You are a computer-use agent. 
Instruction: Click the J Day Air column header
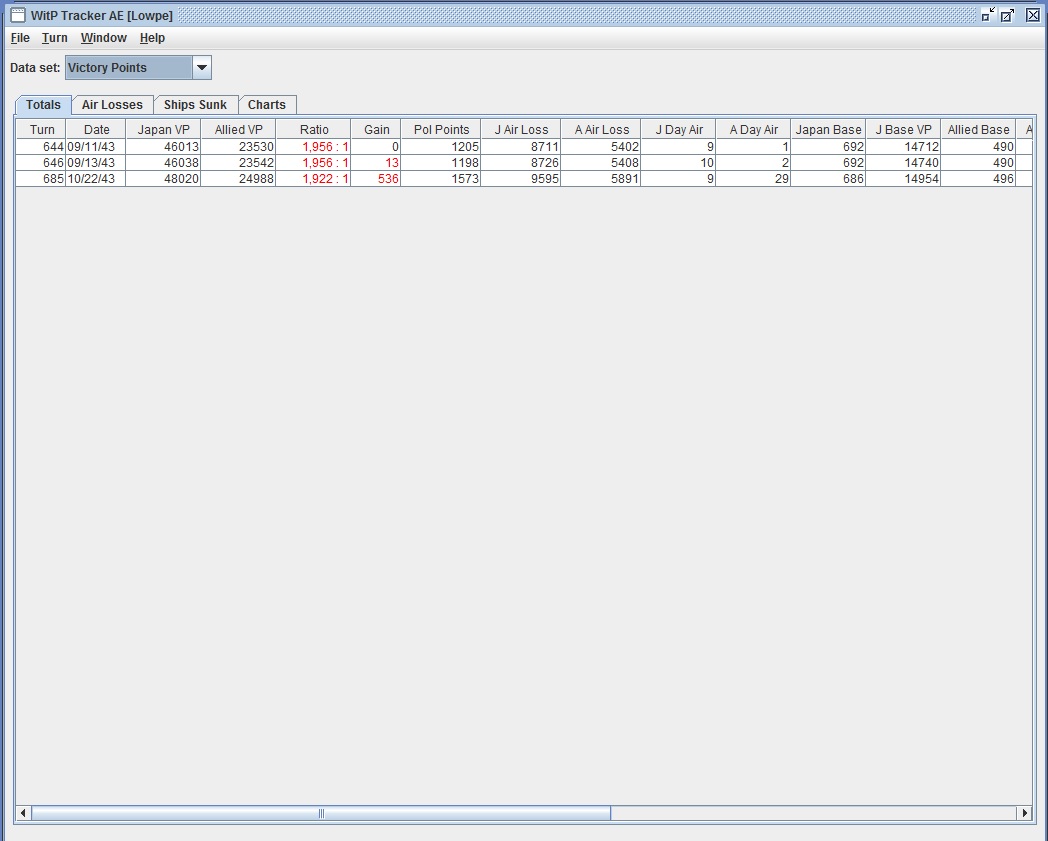[678, 130]
